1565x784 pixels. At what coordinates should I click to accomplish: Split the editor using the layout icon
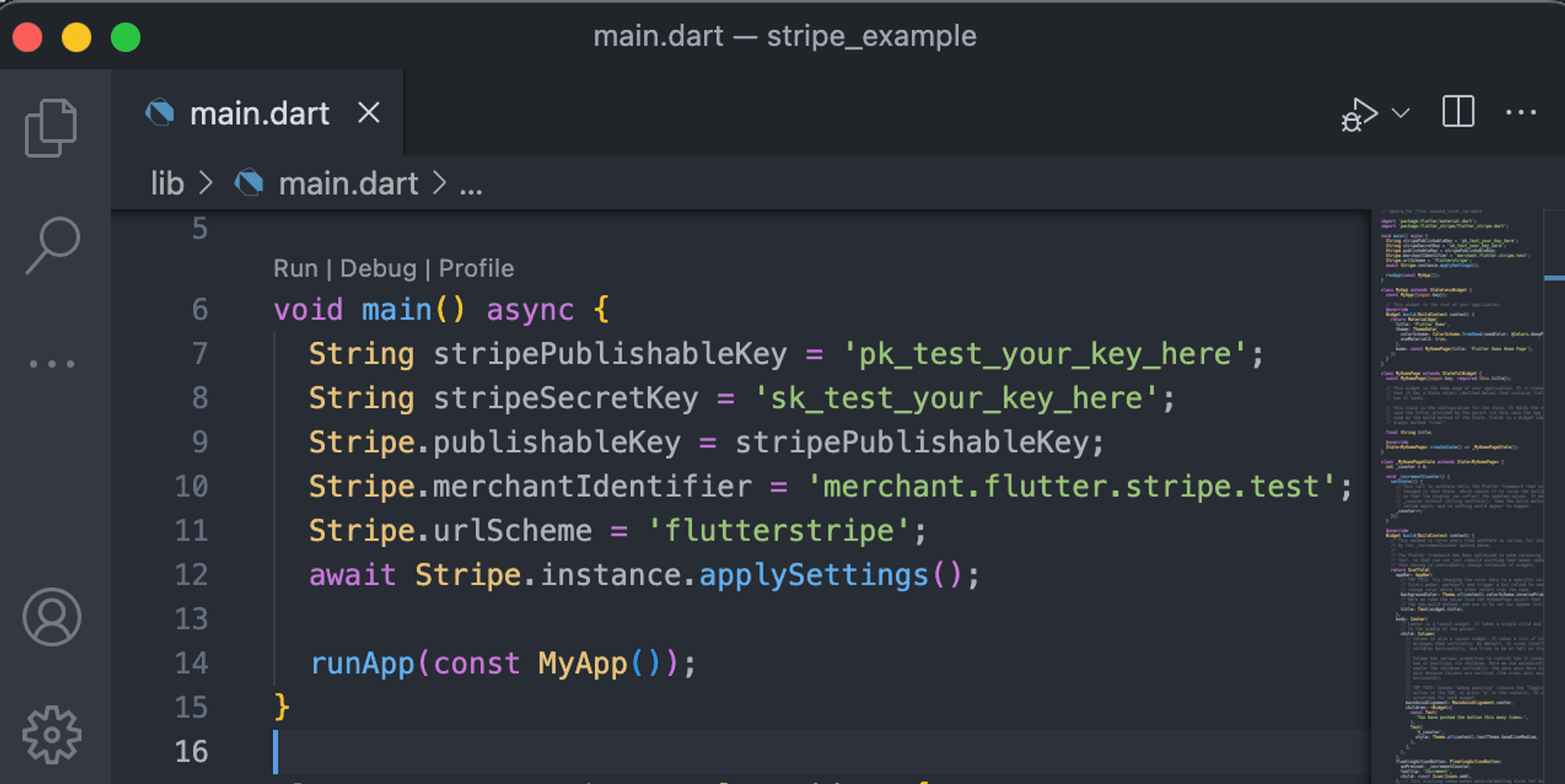pos(1458,112)
